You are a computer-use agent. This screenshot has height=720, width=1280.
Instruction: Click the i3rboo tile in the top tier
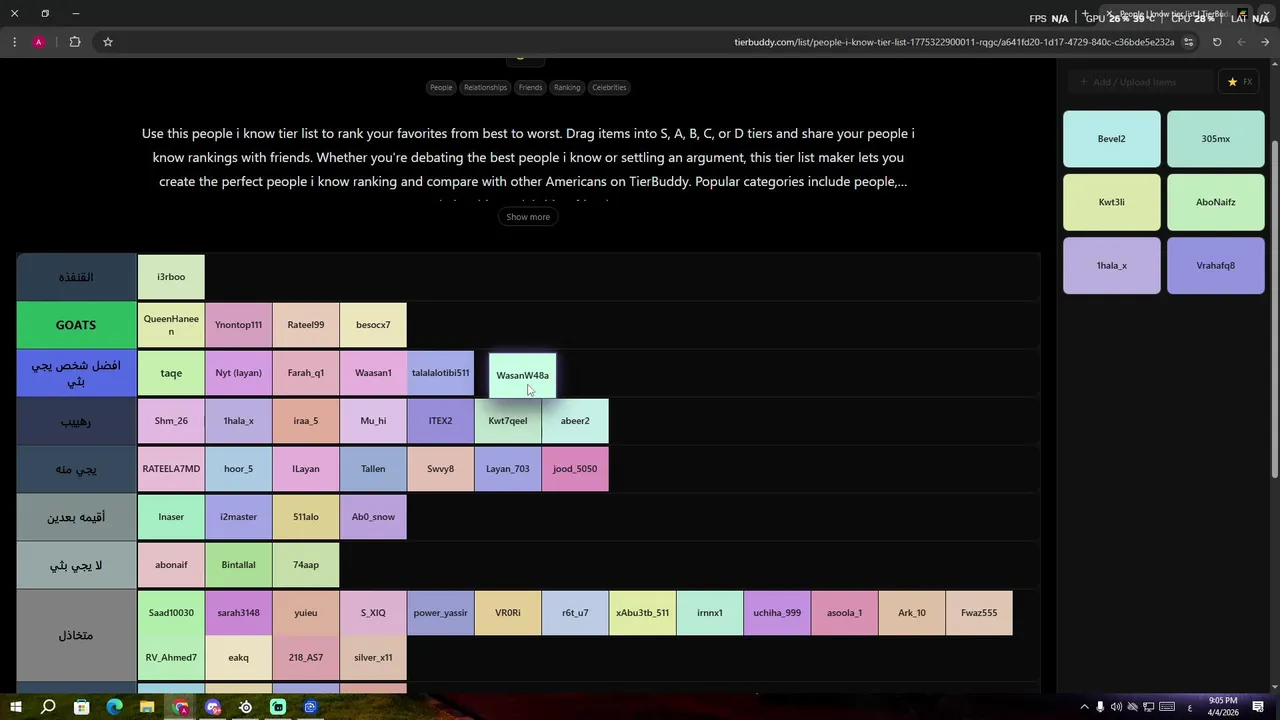(x=171, y=277)
